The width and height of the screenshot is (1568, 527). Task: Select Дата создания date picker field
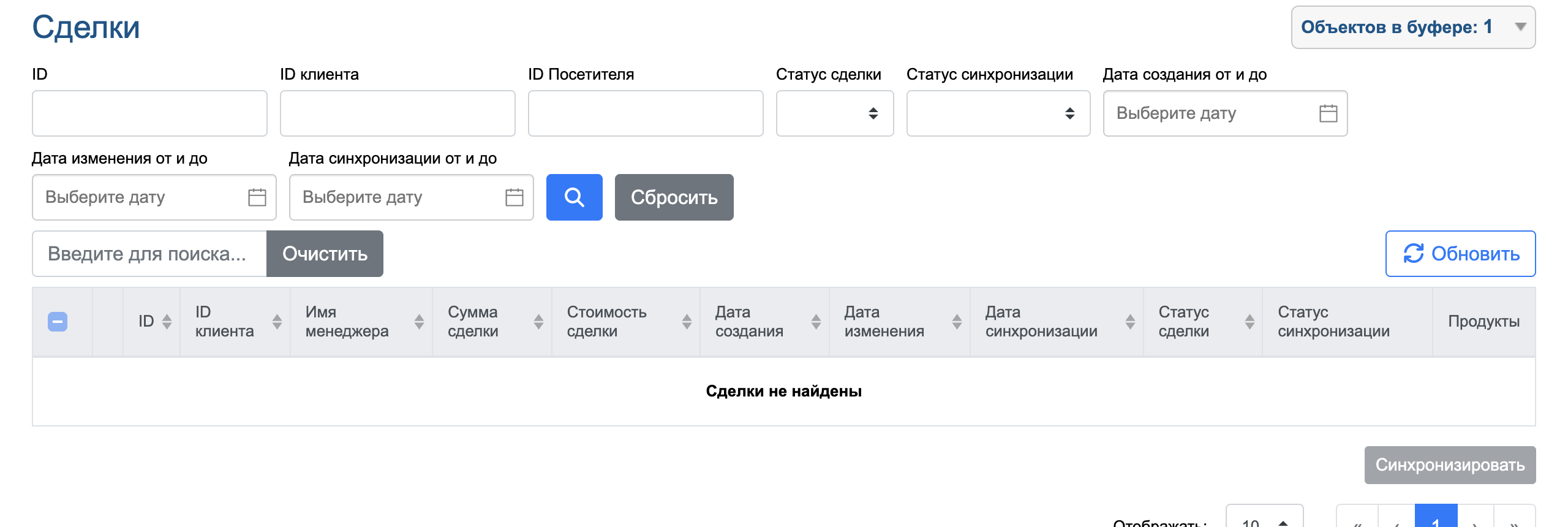(x=1225, y=113)
